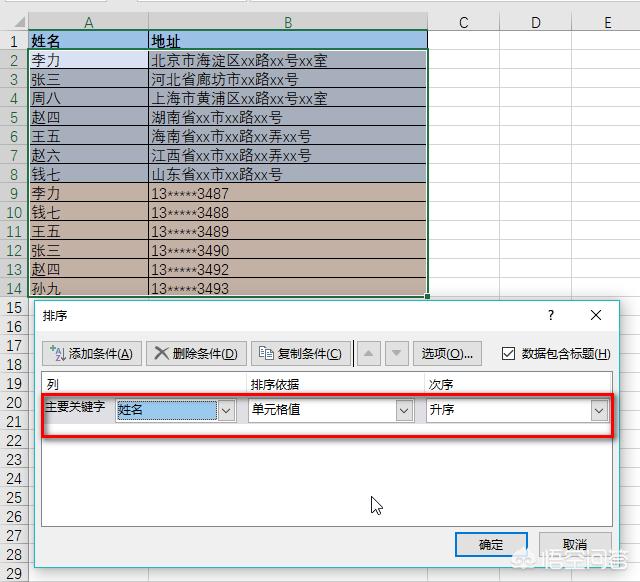The height and width of the screenshot is (582, 640).
Task: Select name cell 李力 in row 2
Action: click(89, 60)
